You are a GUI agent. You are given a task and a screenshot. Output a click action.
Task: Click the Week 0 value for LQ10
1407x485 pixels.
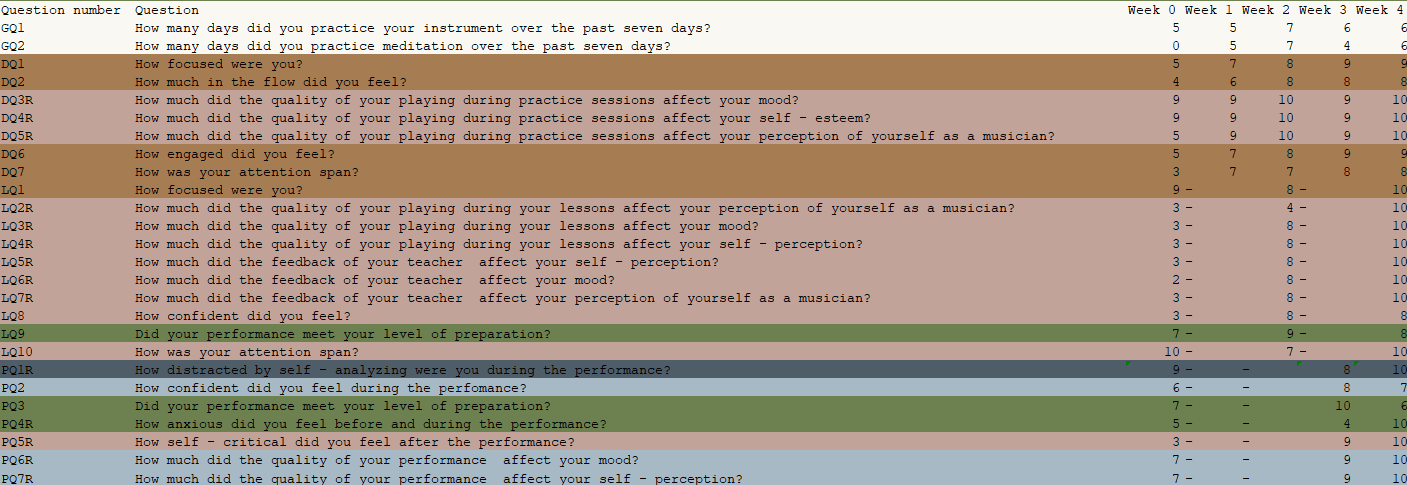[1173, 352]
